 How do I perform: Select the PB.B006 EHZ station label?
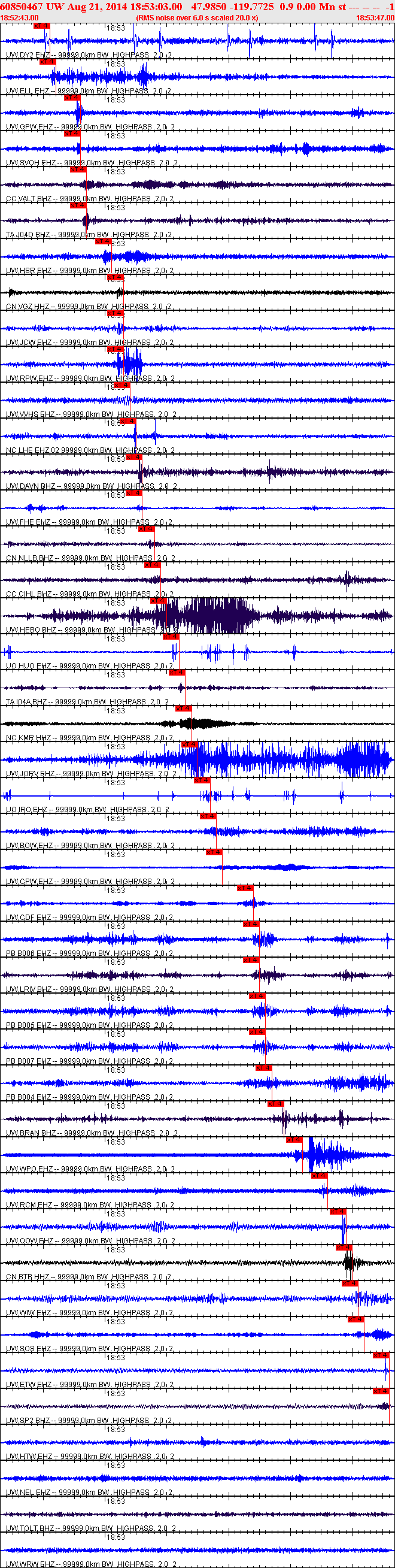[29, 953]
